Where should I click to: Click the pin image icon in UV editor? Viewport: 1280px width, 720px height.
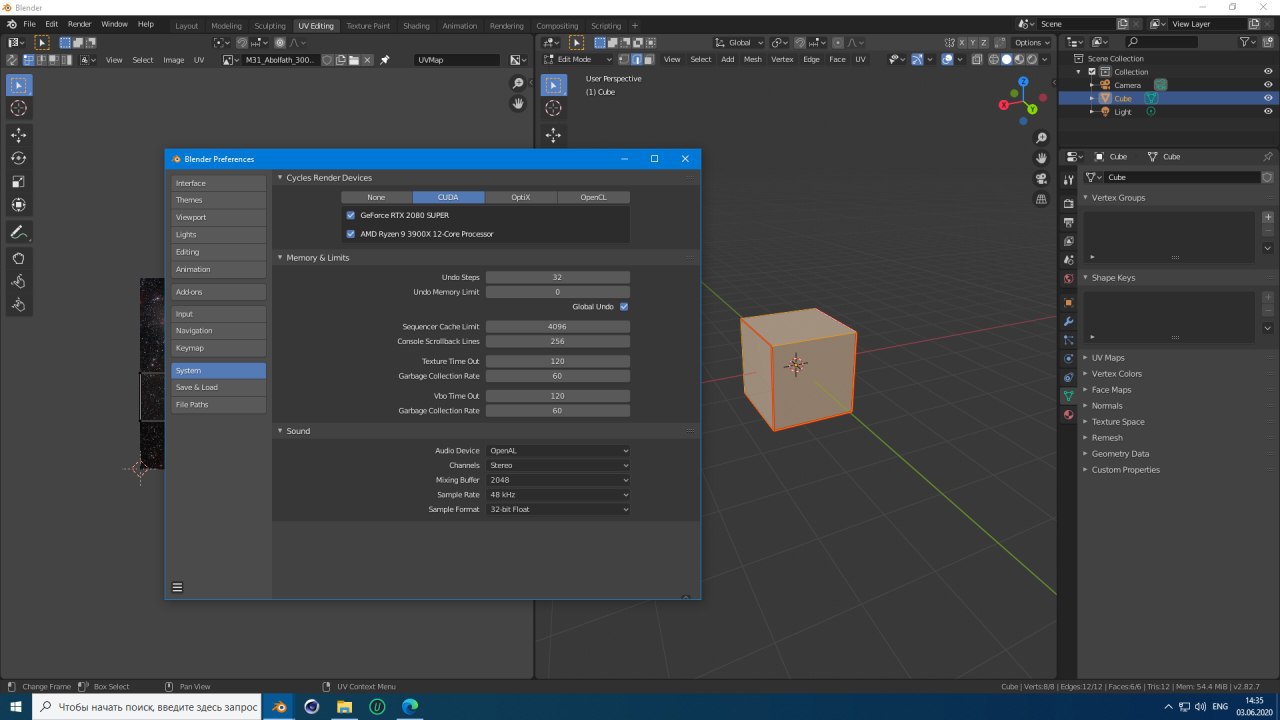point(385,60)
